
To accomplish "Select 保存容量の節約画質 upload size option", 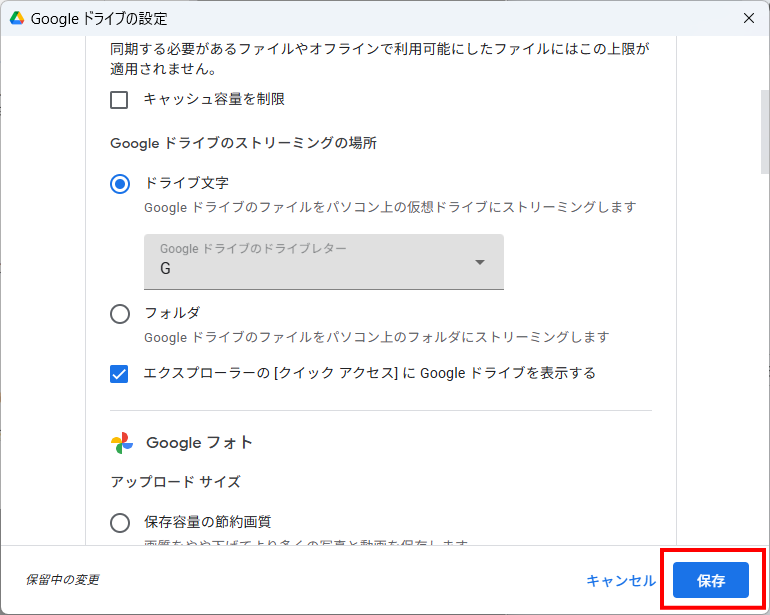I will point(120,522).
